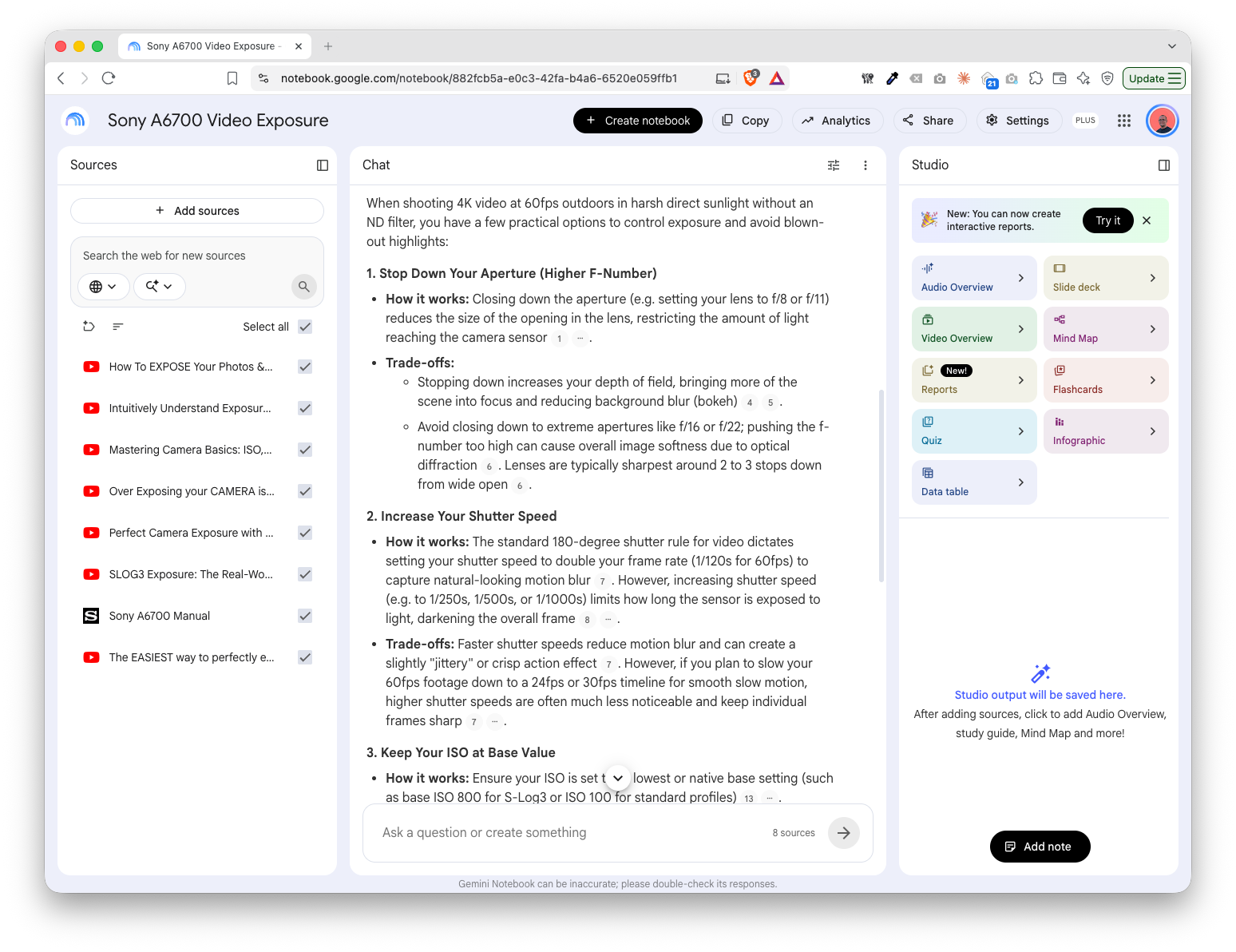Click the chat scrollbar thumb
This screenshot has height=952, width=1236.
[x=881, y=486]
